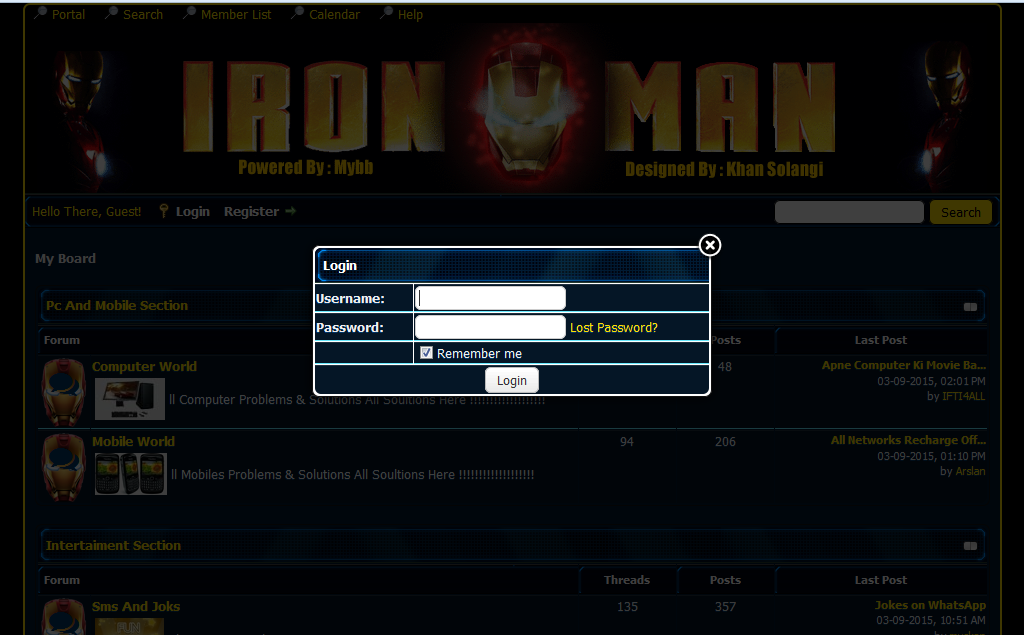
Task: Open the Register link
Action: click(251, 211)
